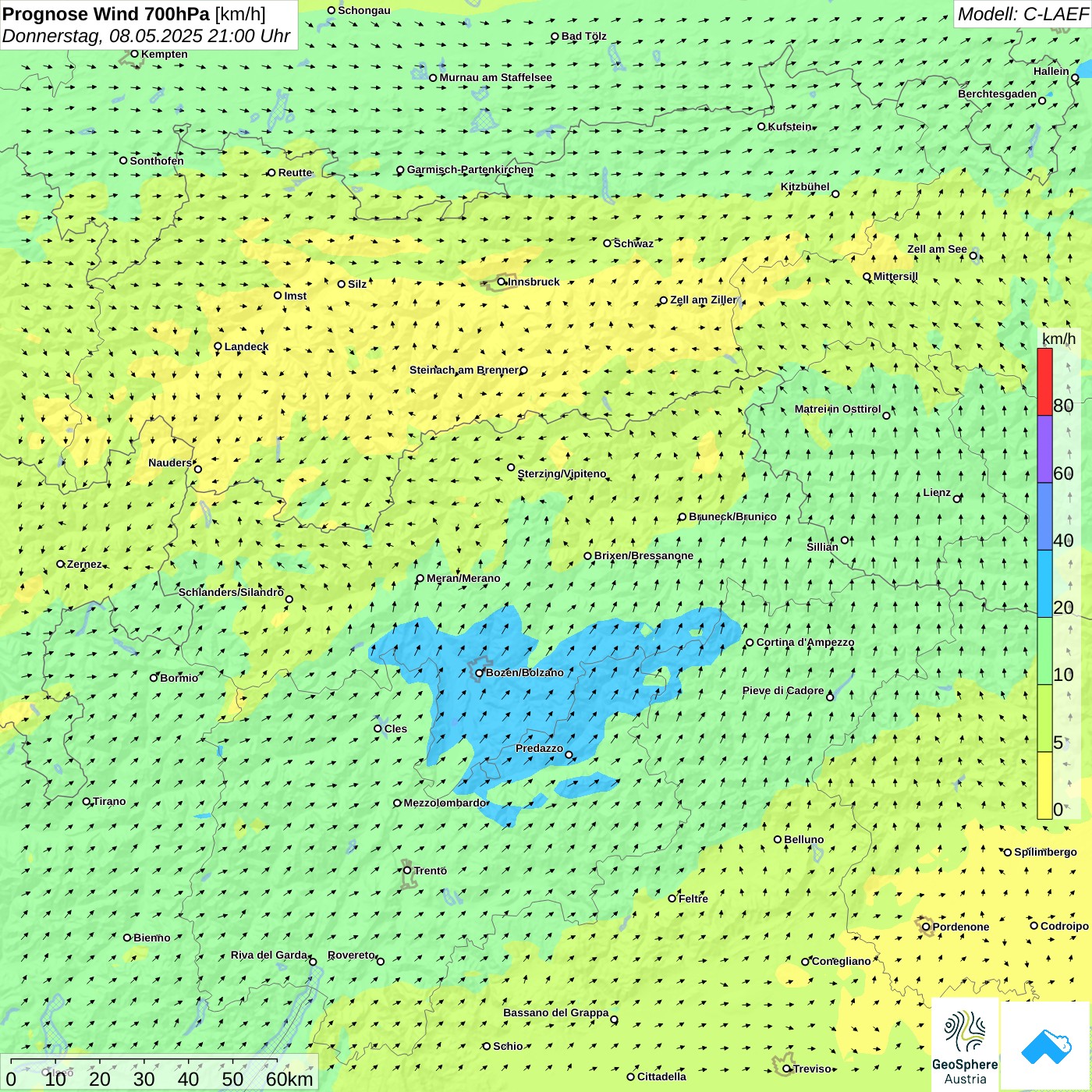Viewport: 1092px width, 1092px height.
Task: Click the 'Bormio' label
Action: point(179,678)
